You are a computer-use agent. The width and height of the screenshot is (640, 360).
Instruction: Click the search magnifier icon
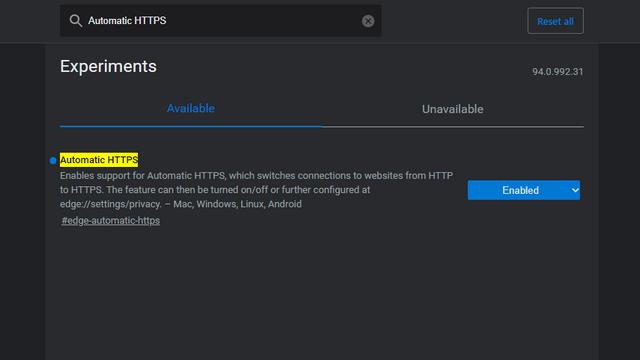point(76,21)
